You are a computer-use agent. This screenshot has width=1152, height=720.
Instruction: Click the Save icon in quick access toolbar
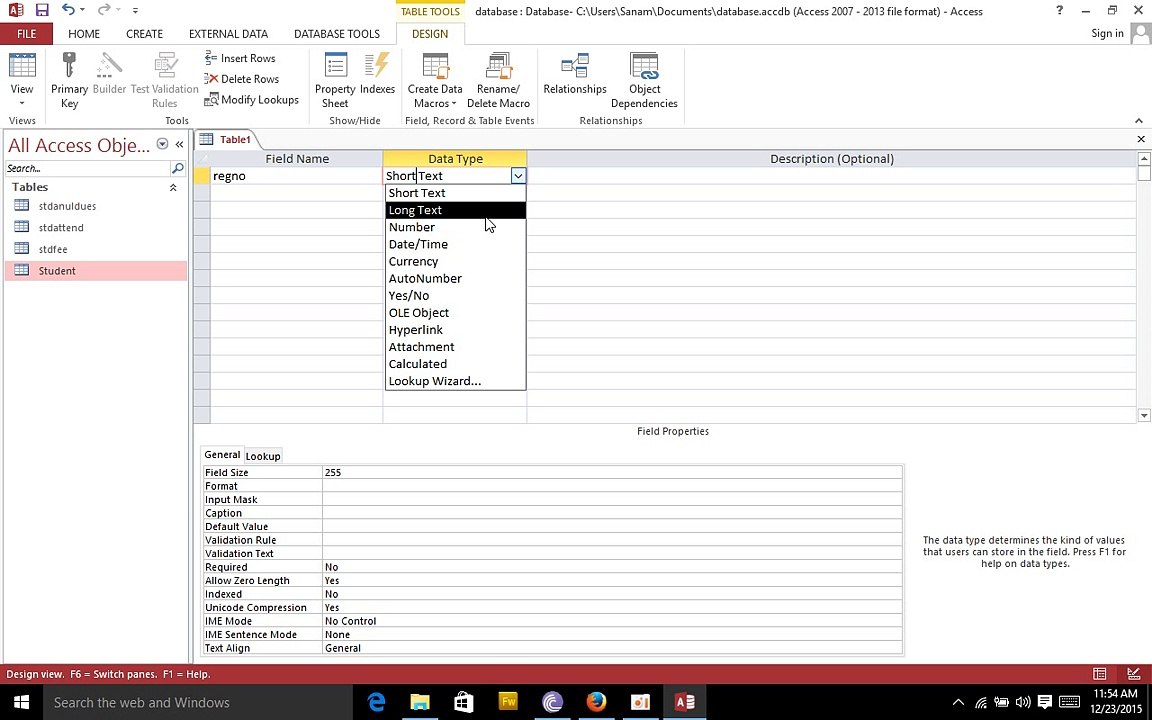pyautogui.click(x=42, y=11)
